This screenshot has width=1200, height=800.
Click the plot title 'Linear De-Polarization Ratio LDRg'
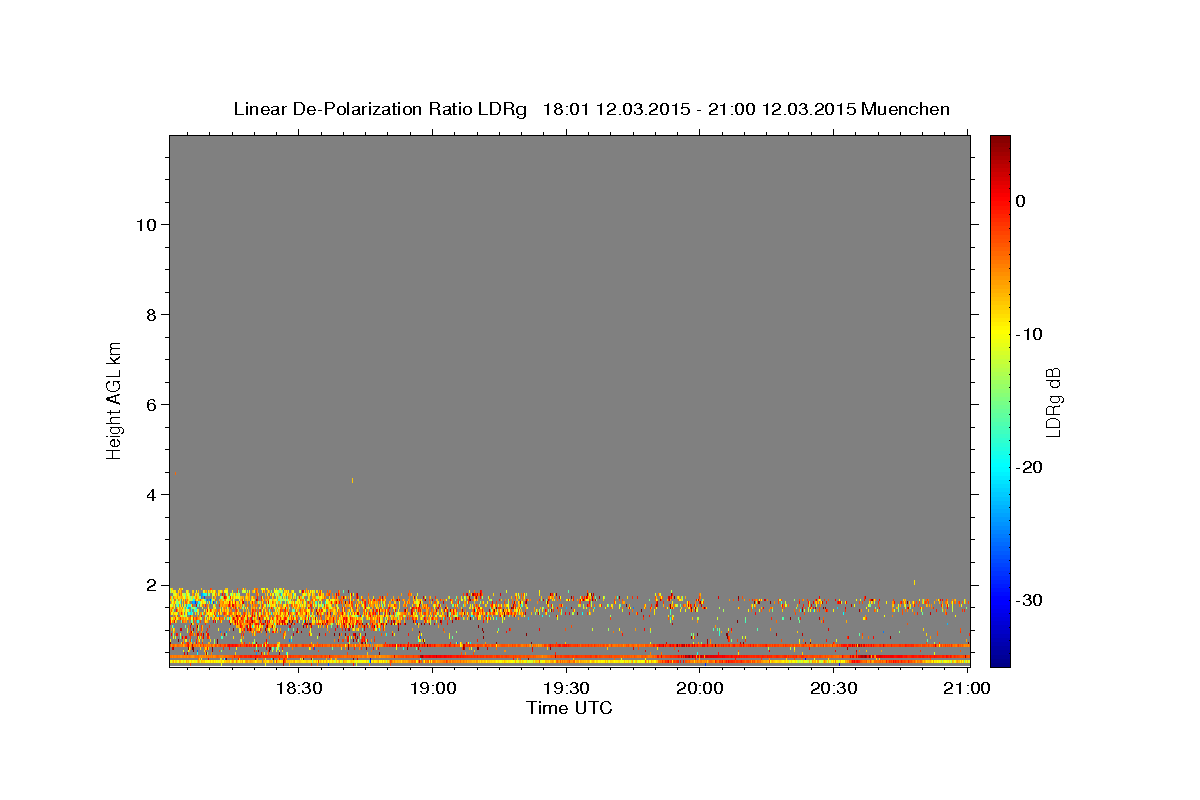tap(379, 109)
